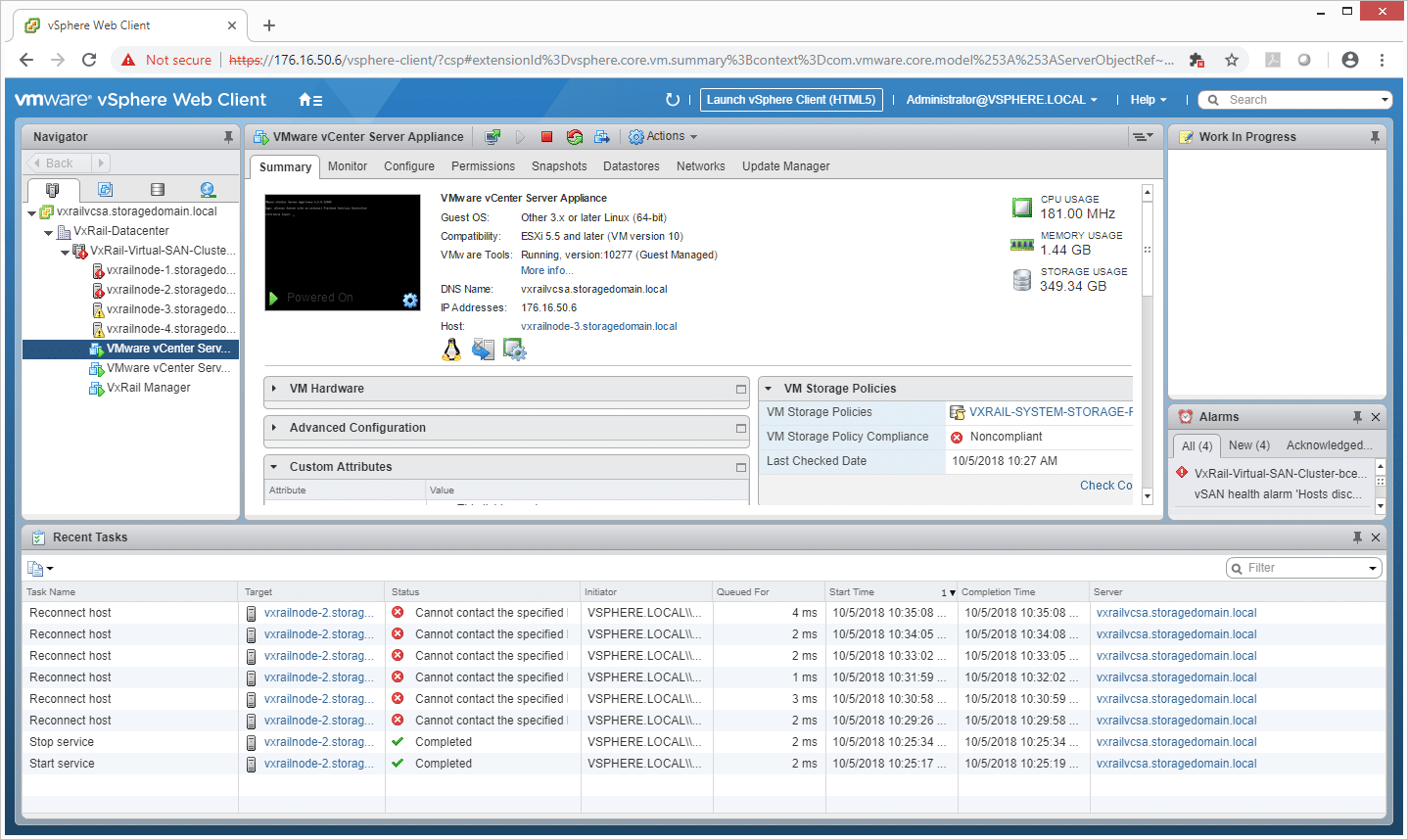Maximize the Custom Attributes portlet
Image resolution: width=1408 pixels, height=840 pixels.
741,467
